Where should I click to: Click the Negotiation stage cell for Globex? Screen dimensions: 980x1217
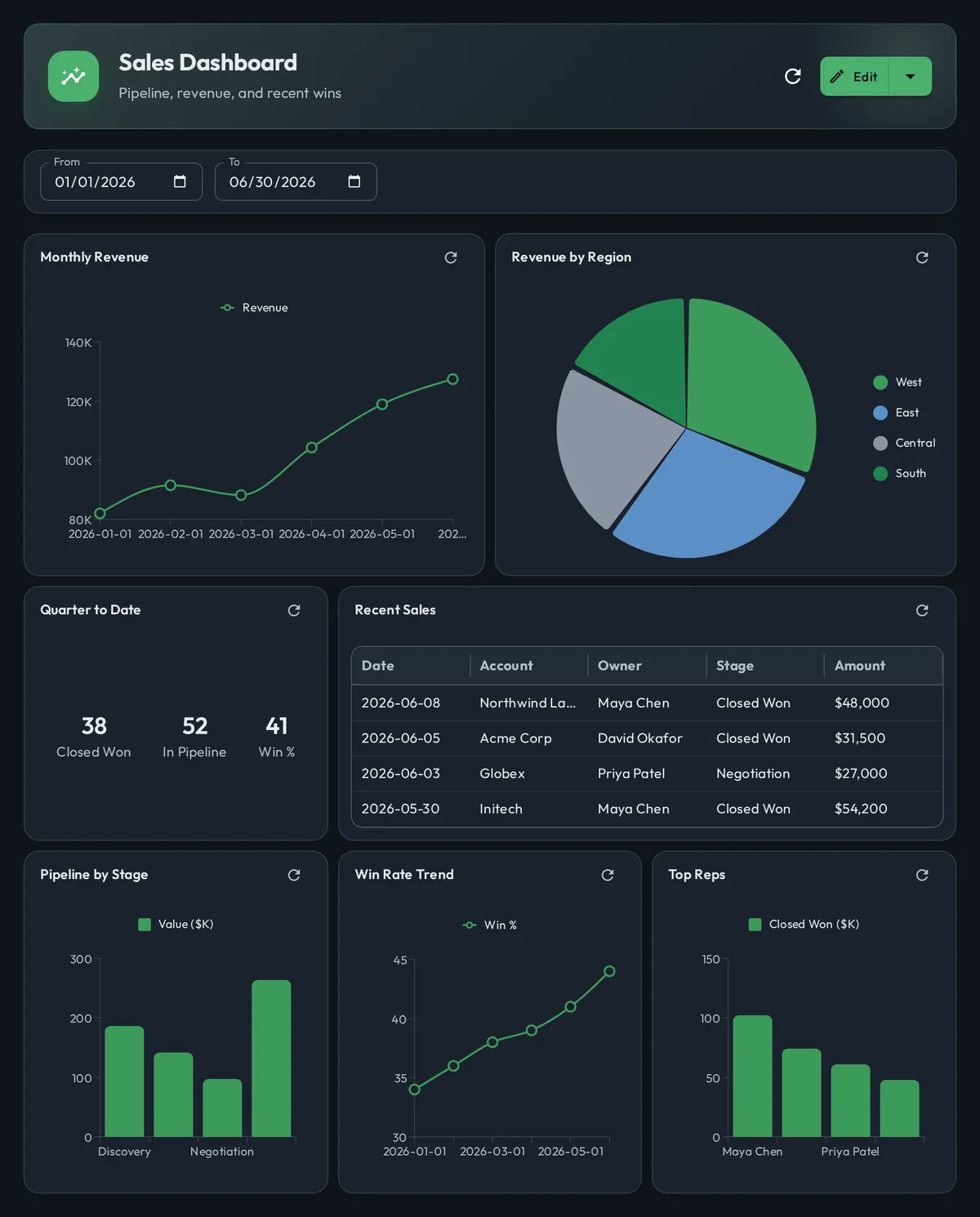tap(765, 773)
